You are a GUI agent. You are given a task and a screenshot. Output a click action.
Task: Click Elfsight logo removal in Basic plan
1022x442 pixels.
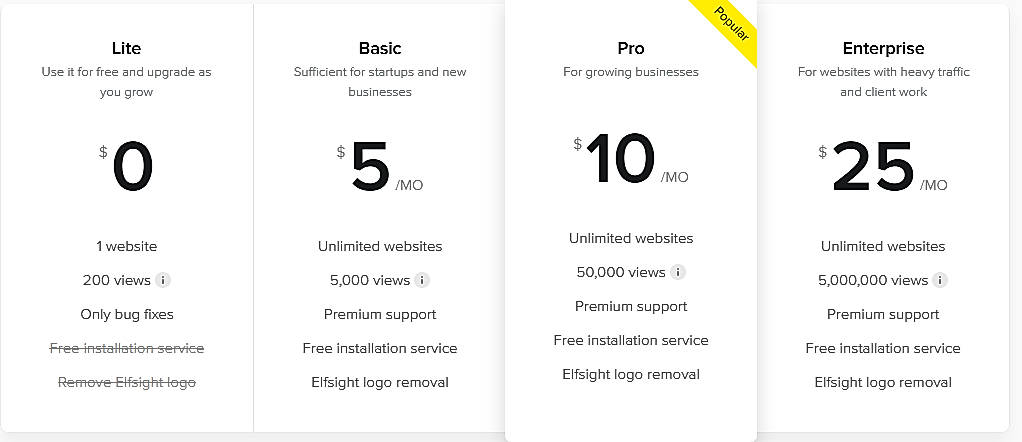point(380,382)
